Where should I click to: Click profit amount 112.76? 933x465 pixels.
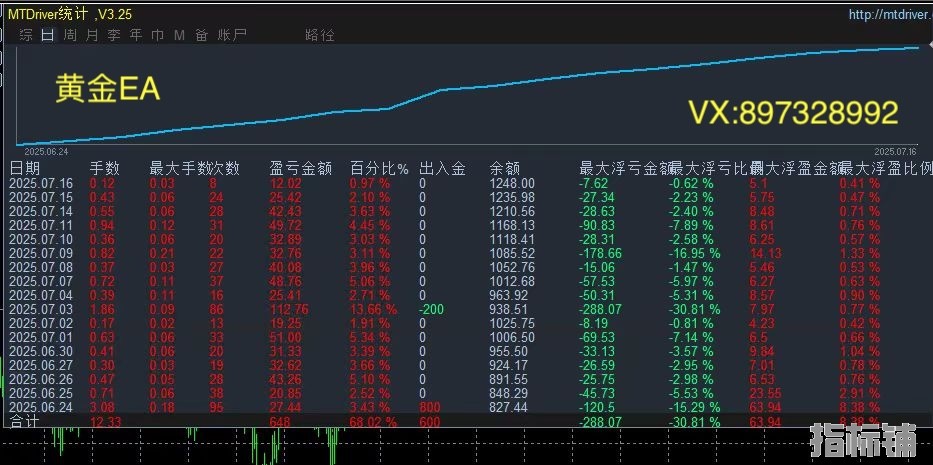click(289, 309)
